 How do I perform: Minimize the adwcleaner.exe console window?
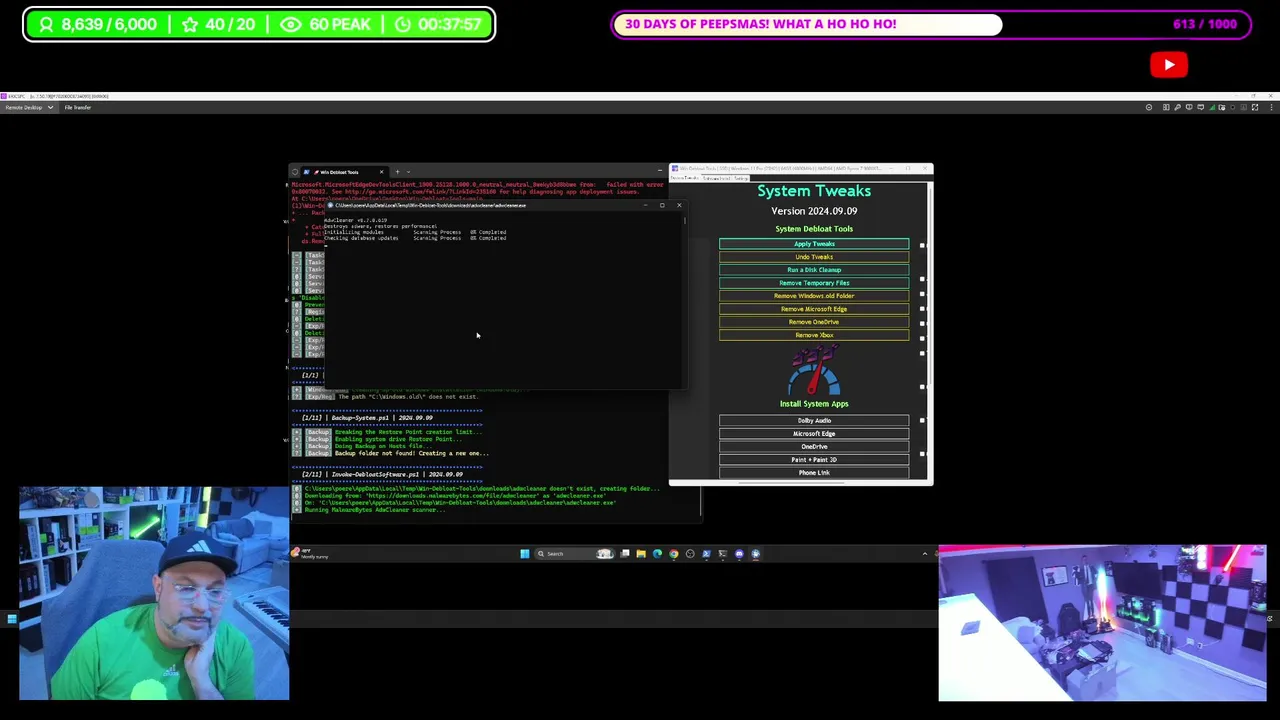click(645, 205)
